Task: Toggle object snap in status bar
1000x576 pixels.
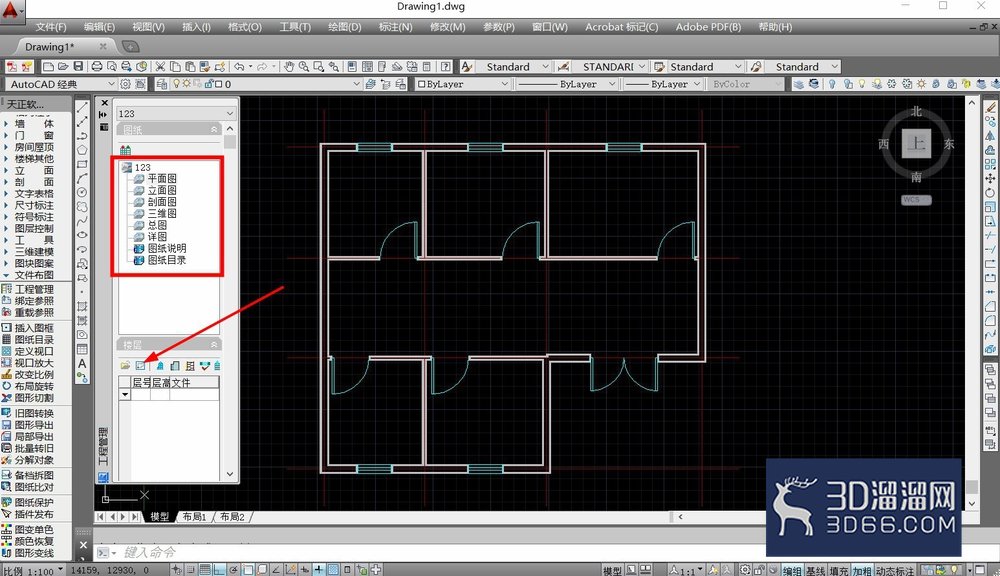Action: (x=247, y=570)
